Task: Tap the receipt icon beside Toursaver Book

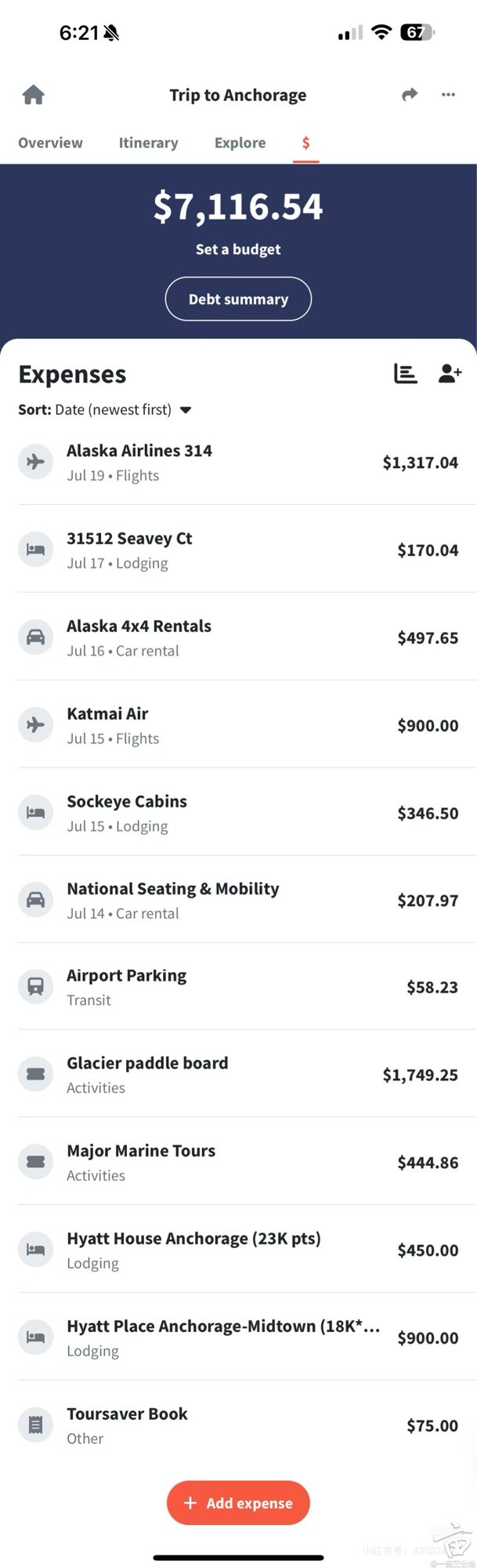Action: [x=35, y=1425]
